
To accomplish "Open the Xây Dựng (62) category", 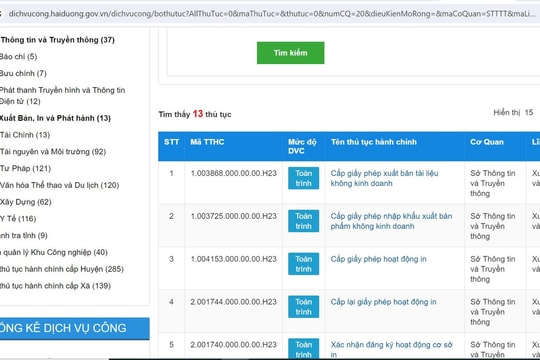I will point(25,202).
